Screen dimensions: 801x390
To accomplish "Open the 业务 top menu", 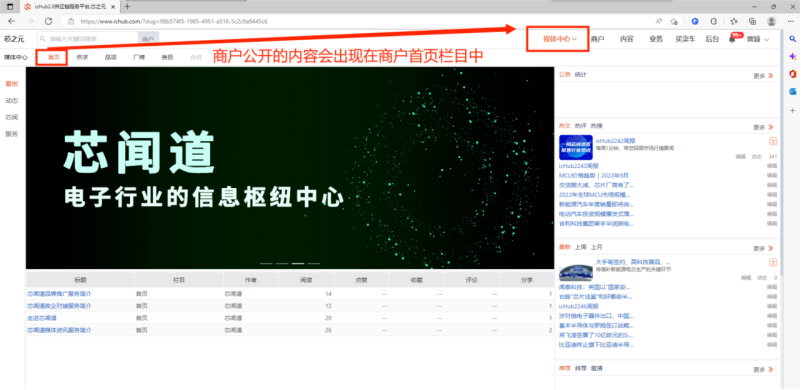I will [656, 39].
